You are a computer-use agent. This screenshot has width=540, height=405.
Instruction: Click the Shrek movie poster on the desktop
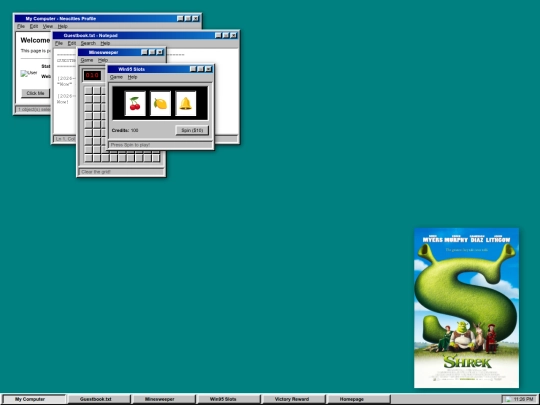pos(466,308)
